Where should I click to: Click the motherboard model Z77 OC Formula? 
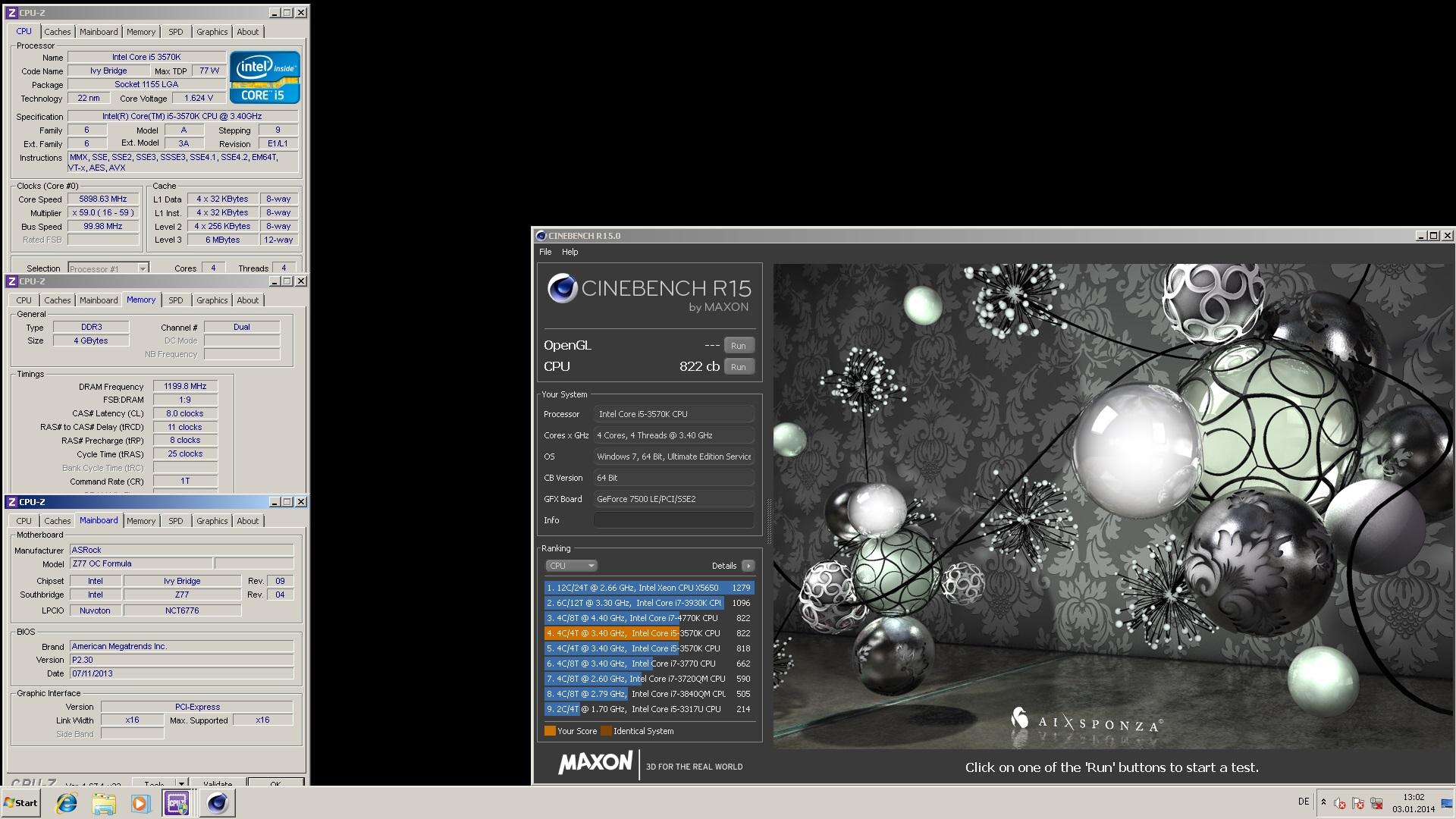click(141, 563)
